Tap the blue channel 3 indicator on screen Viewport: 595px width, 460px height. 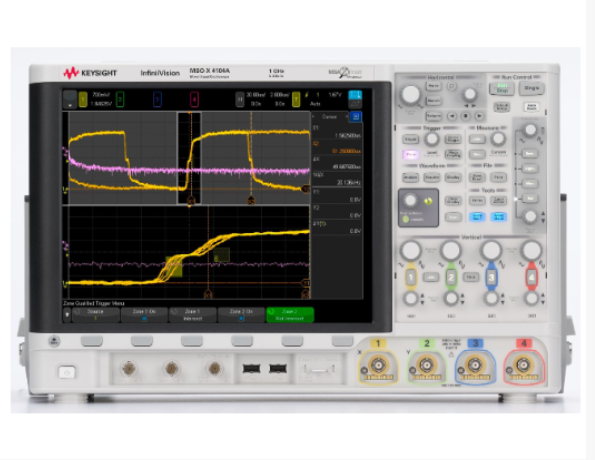157,99
